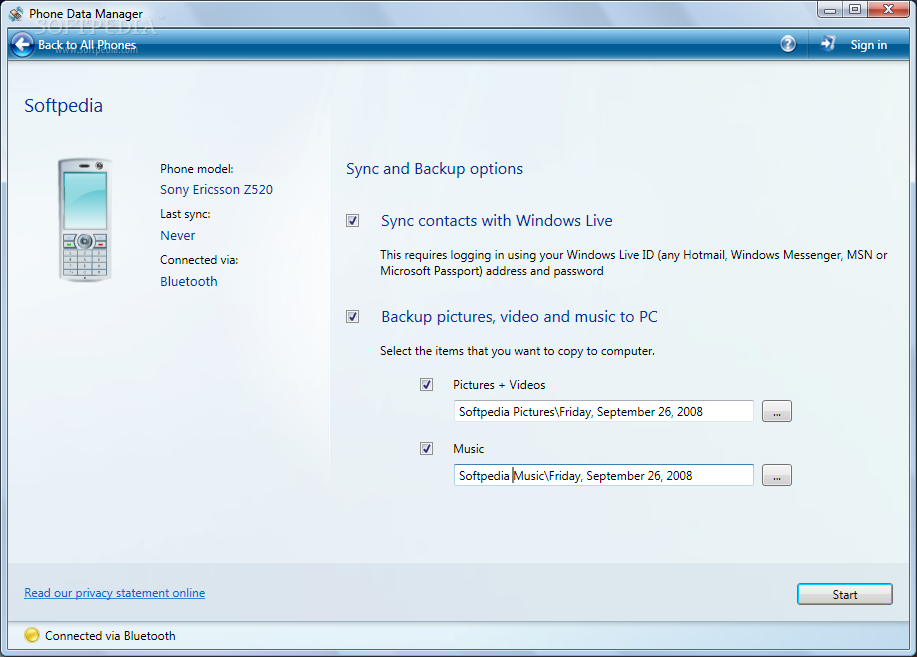Uncheck the Pictures + Videos checkbox
Image resolution: width=917 pixels, height=657 pixels.
click(426, 384)
